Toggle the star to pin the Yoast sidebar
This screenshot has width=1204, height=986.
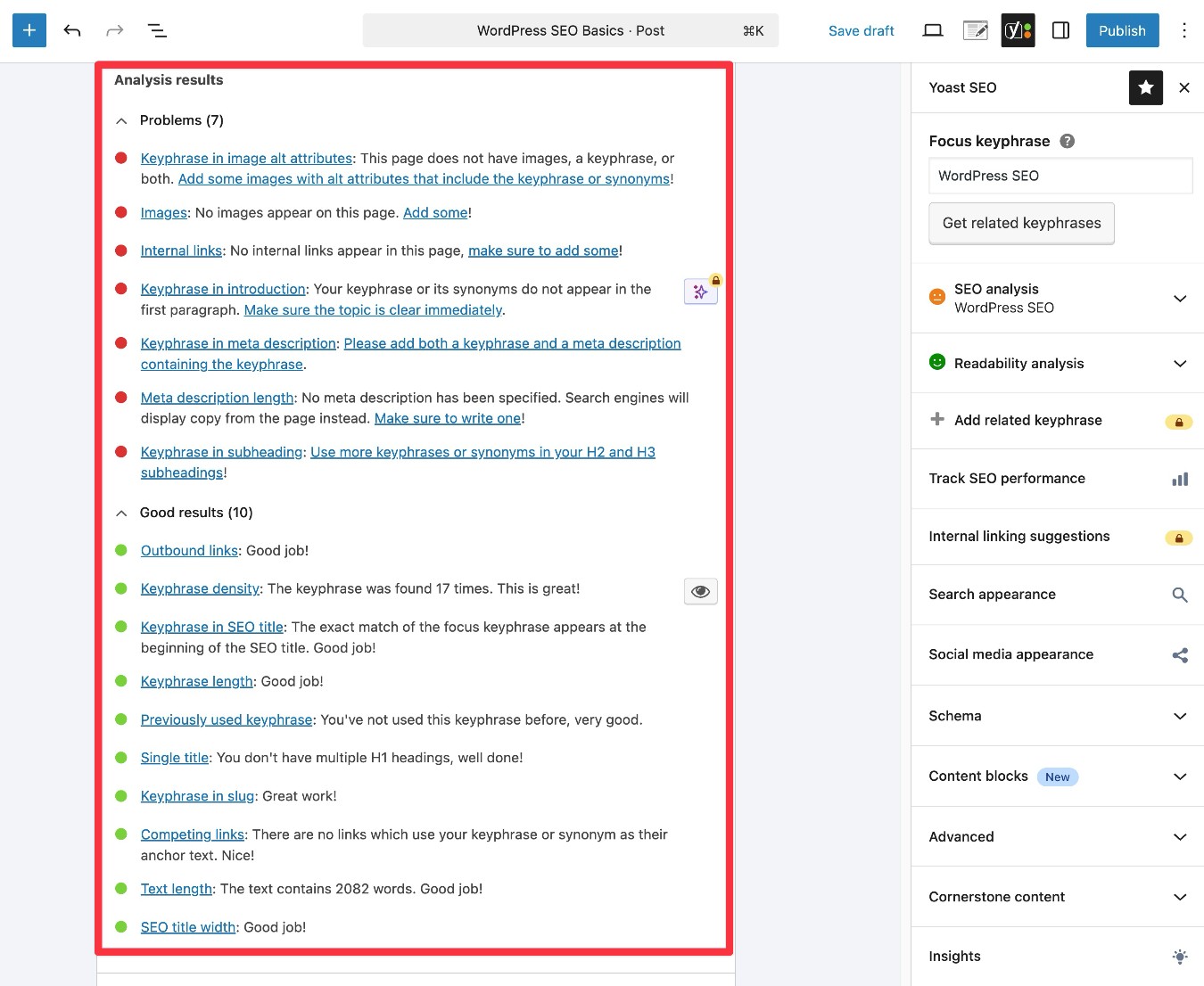tap(1145, 87)
